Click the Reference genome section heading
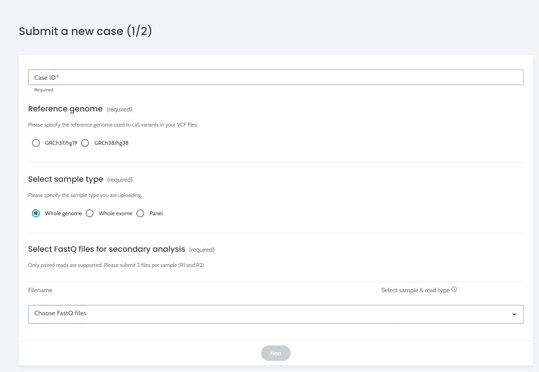The height and width of the screenshot is (372, 539). click(65, 109)
